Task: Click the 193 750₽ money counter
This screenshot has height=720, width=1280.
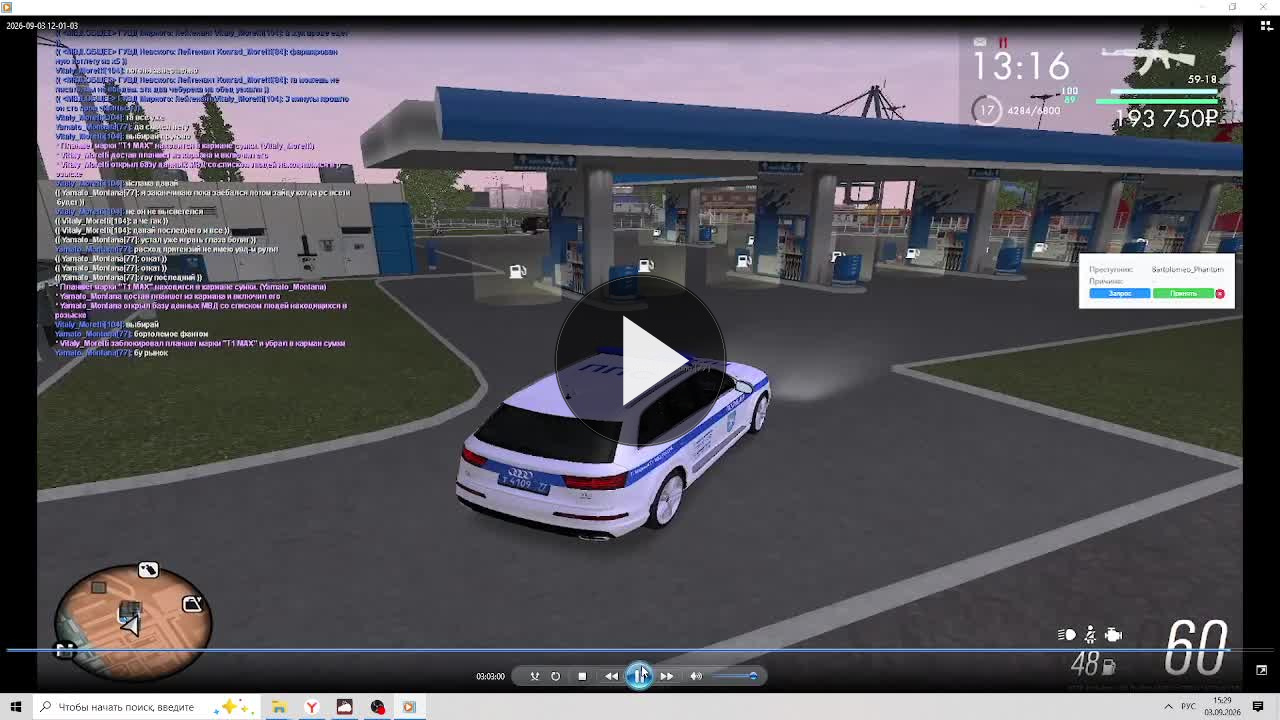Action: tap(1166, 118)
